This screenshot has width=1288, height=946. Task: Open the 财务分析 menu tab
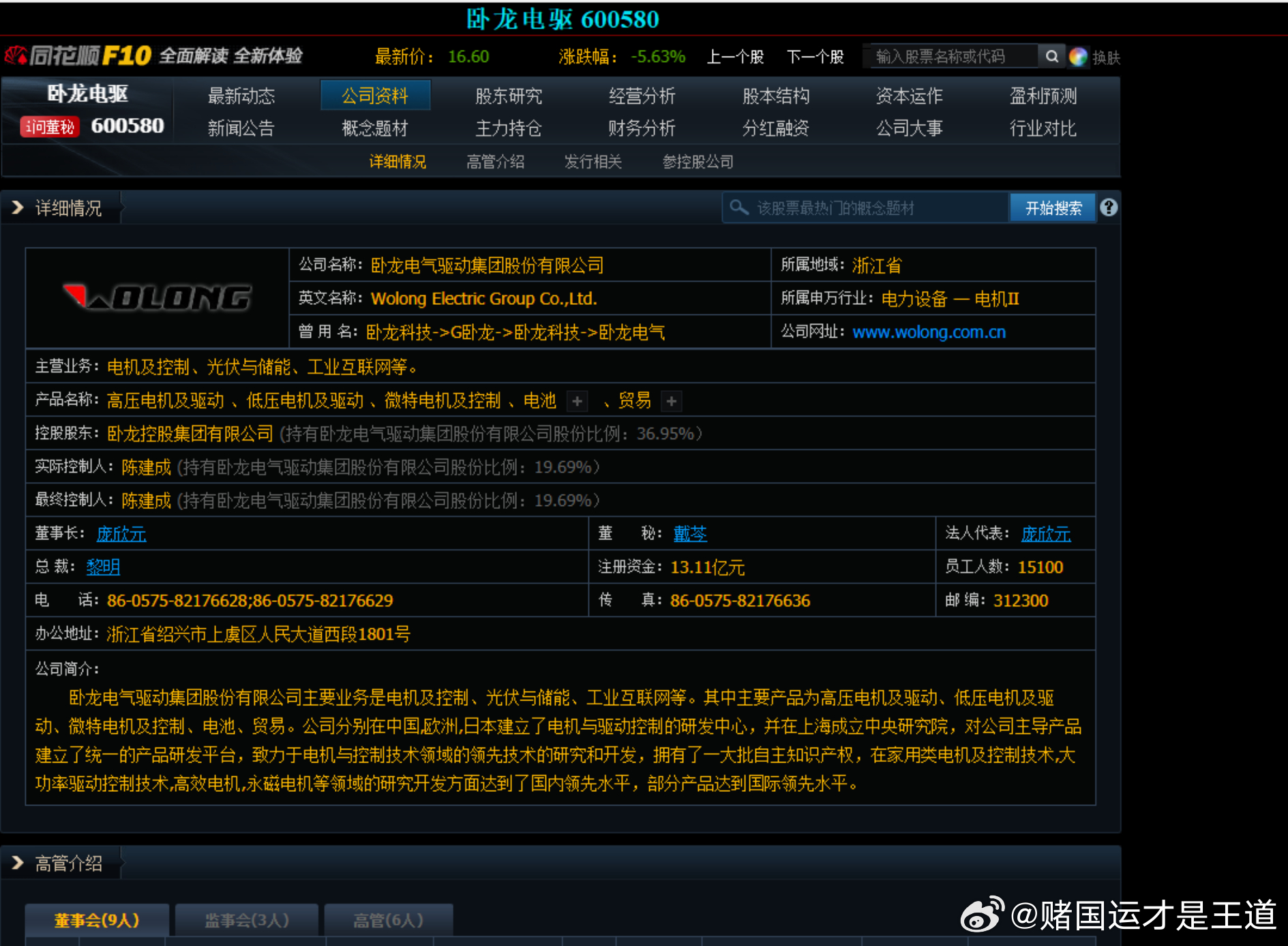[x=642, y=128]
